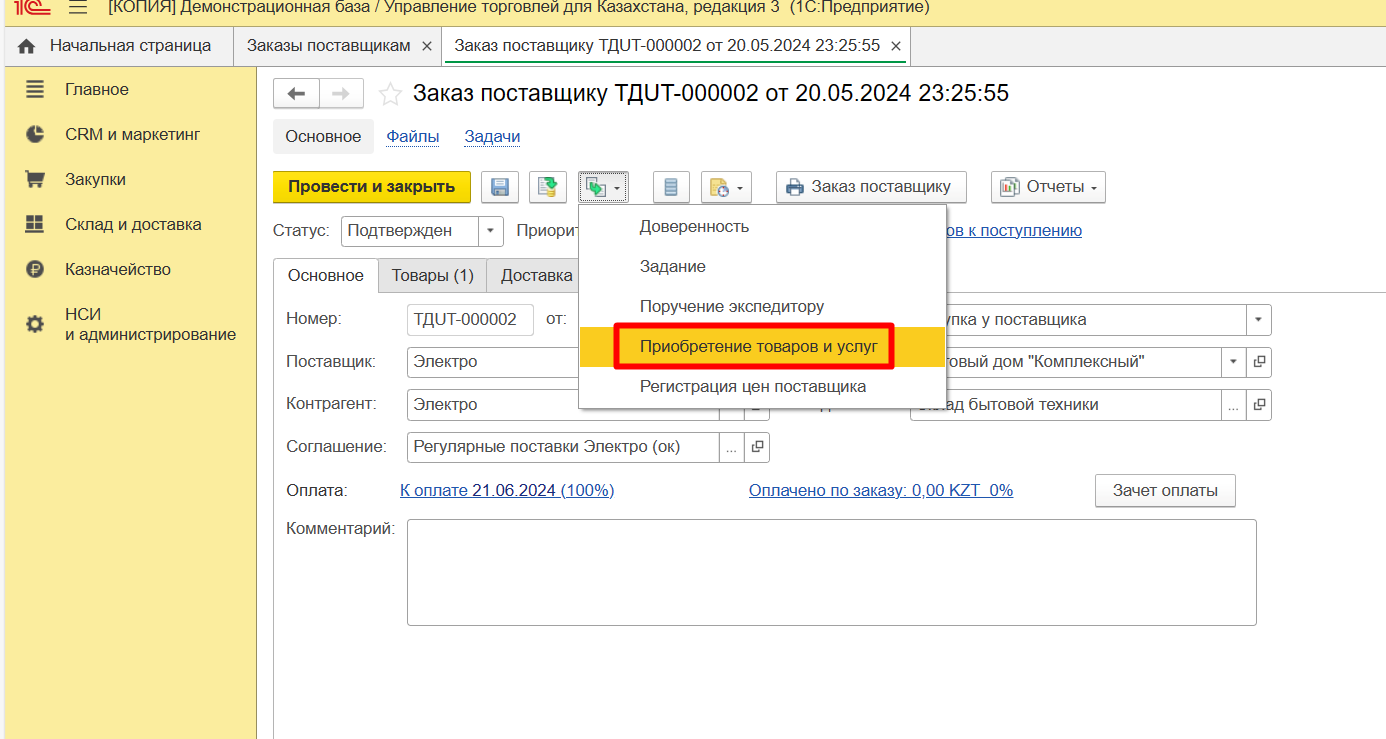Open the document structure list icon
Image resolution: width=1386 pixels, height=739 pixels.
tap(671, 187)
